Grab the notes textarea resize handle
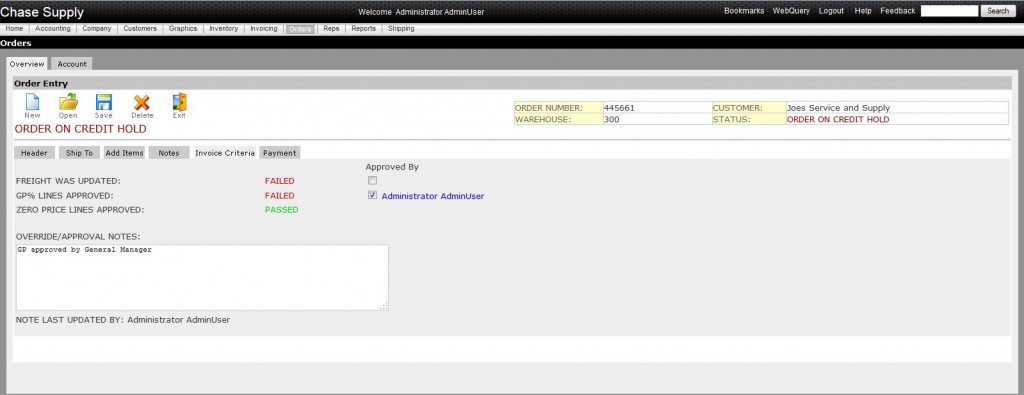 tap(384, 306)
